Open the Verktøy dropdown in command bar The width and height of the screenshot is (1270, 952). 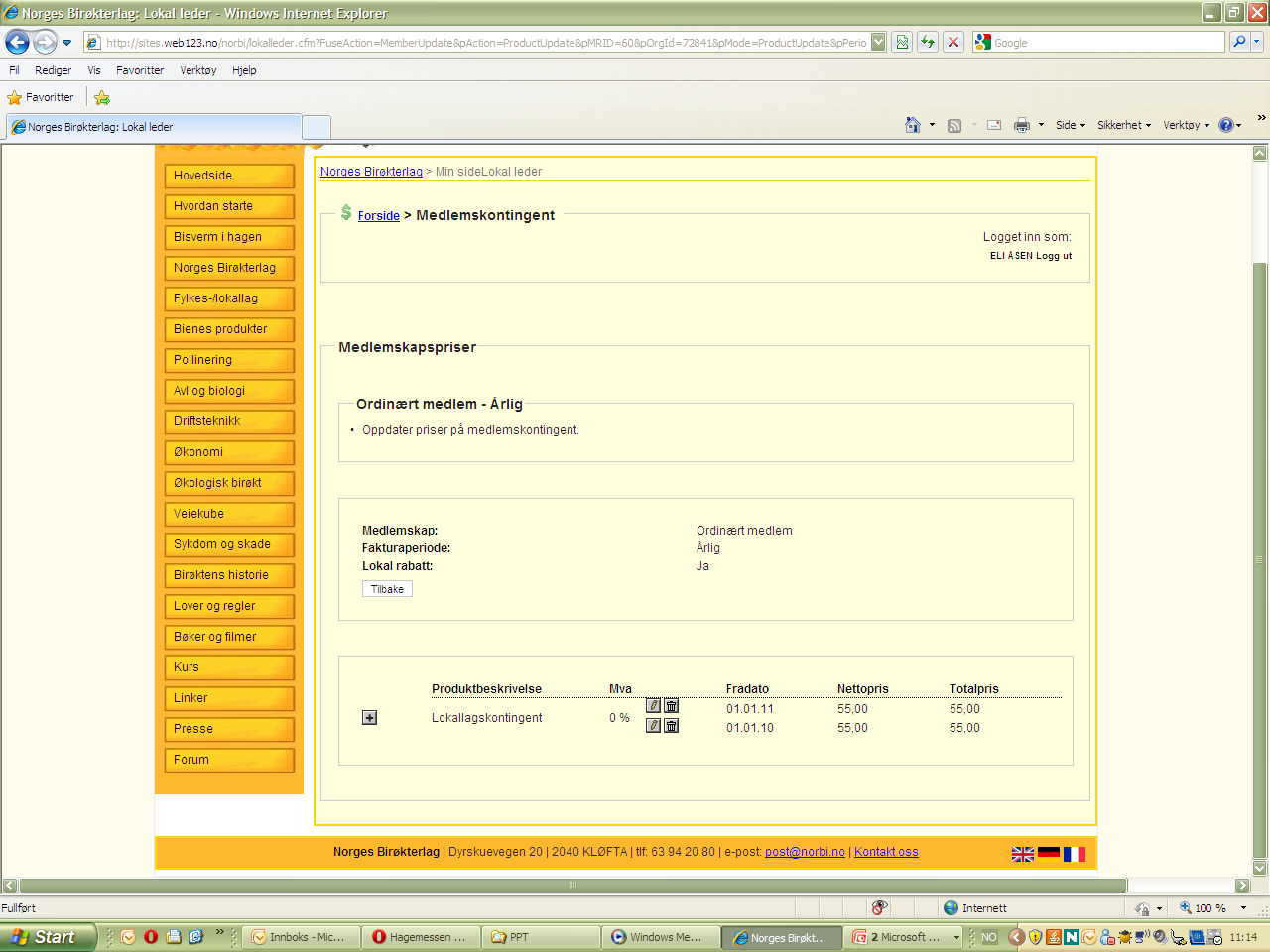tap(1186, 125)
